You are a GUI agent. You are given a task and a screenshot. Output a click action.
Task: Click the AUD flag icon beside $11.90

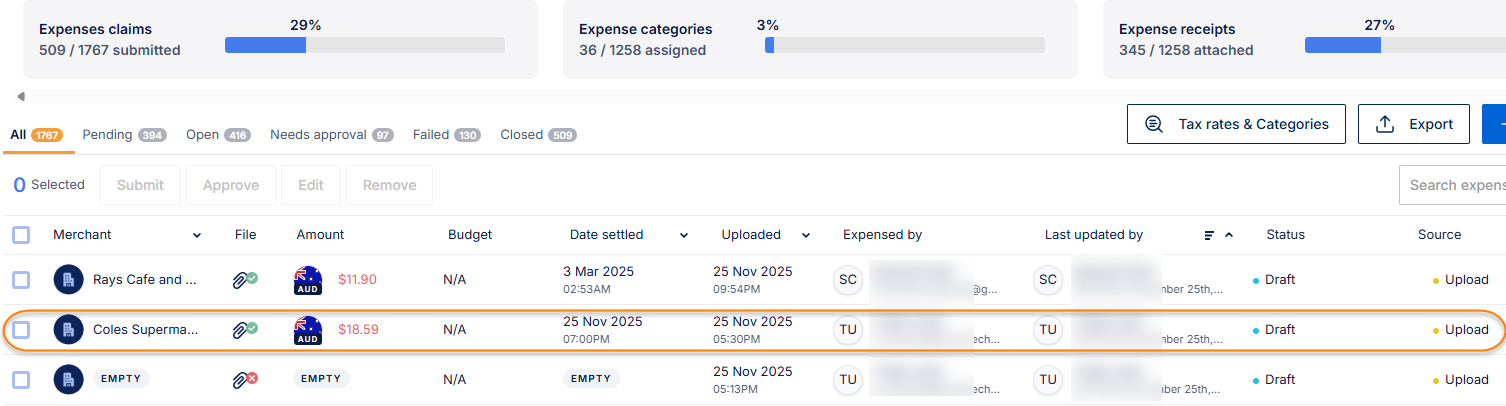pyautogui.click(x=310, y=280)
